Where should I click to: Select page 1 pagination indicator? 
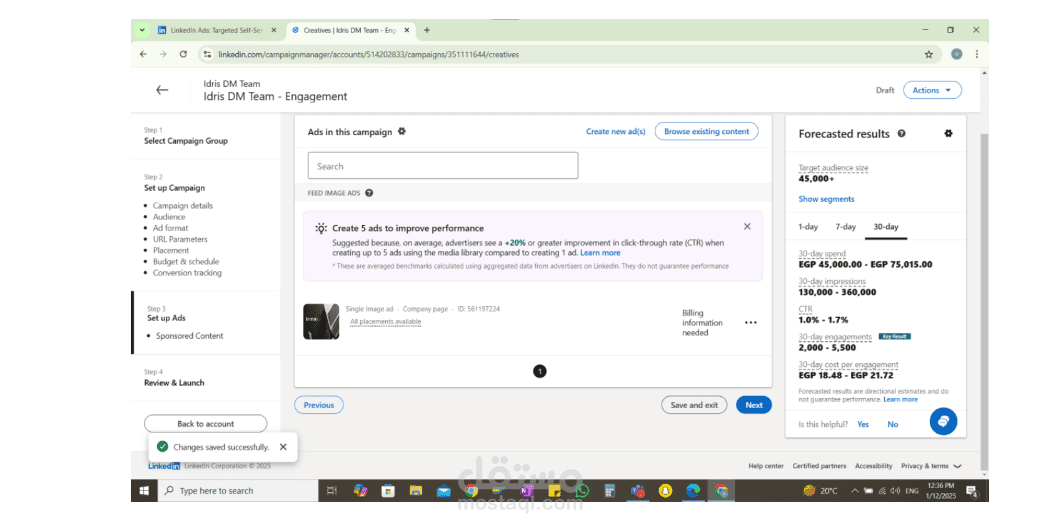tap(540, 371)
